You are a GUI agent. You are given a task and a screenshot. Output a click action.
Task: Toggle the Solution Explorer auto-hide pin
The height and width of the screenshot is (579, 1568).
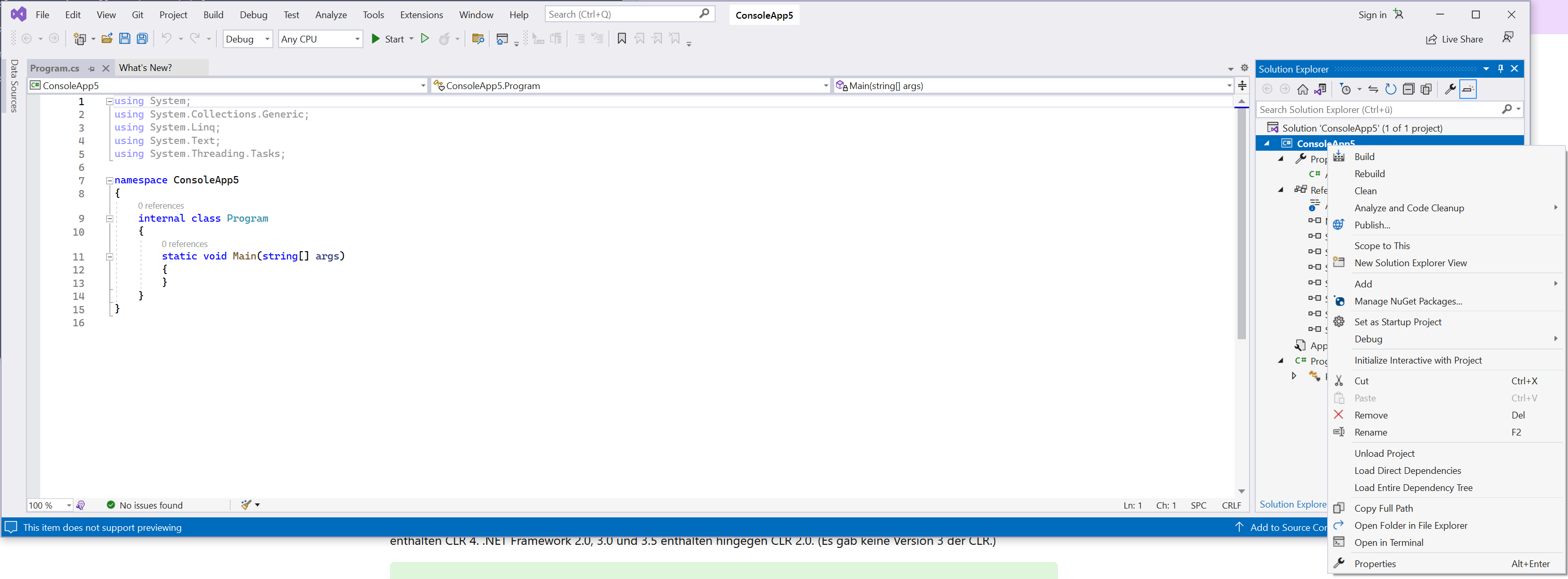tap(1501, 69)
